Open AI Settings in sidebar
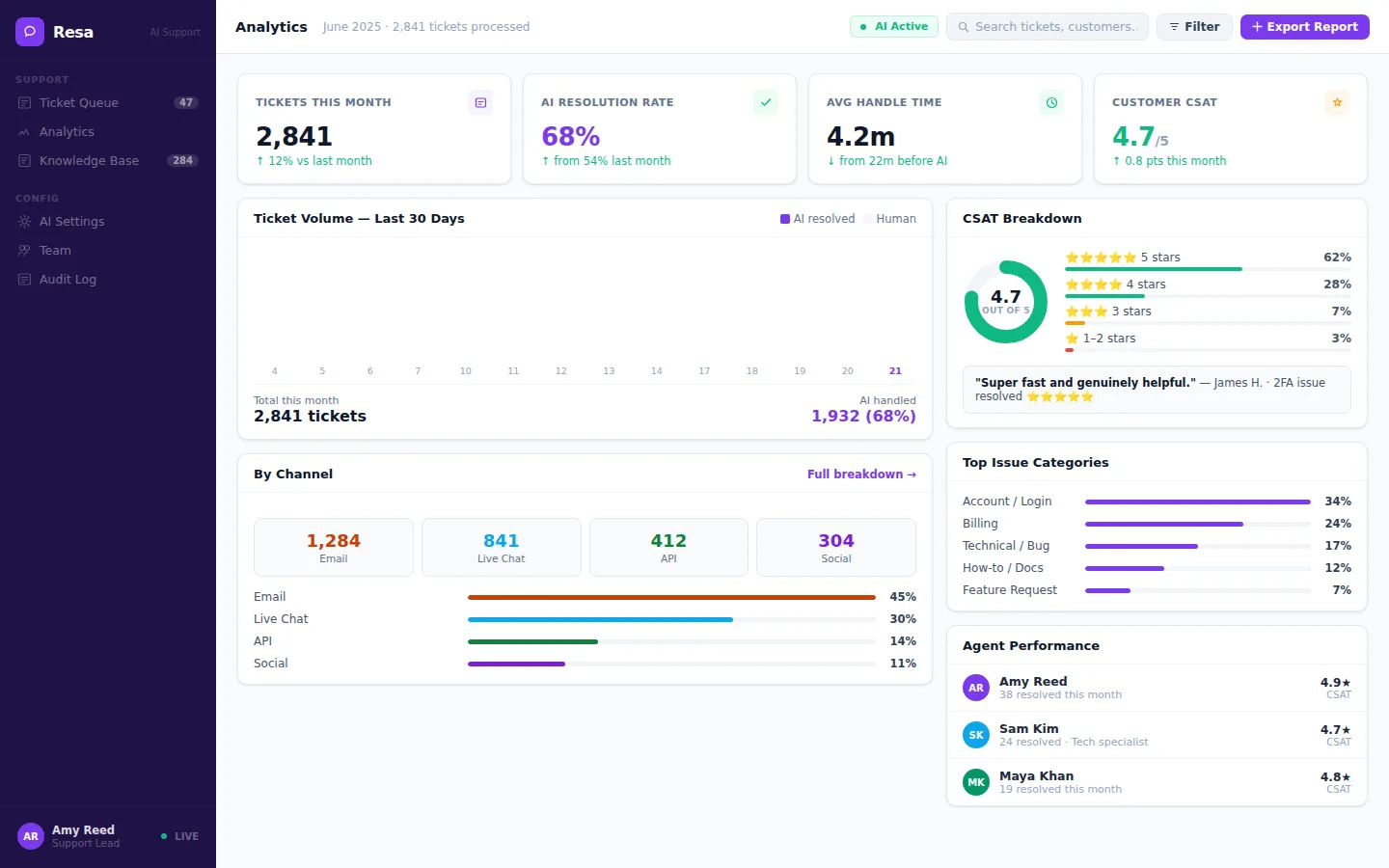The width and height of the screenshot is (1389, 868). tap(108, 221)
